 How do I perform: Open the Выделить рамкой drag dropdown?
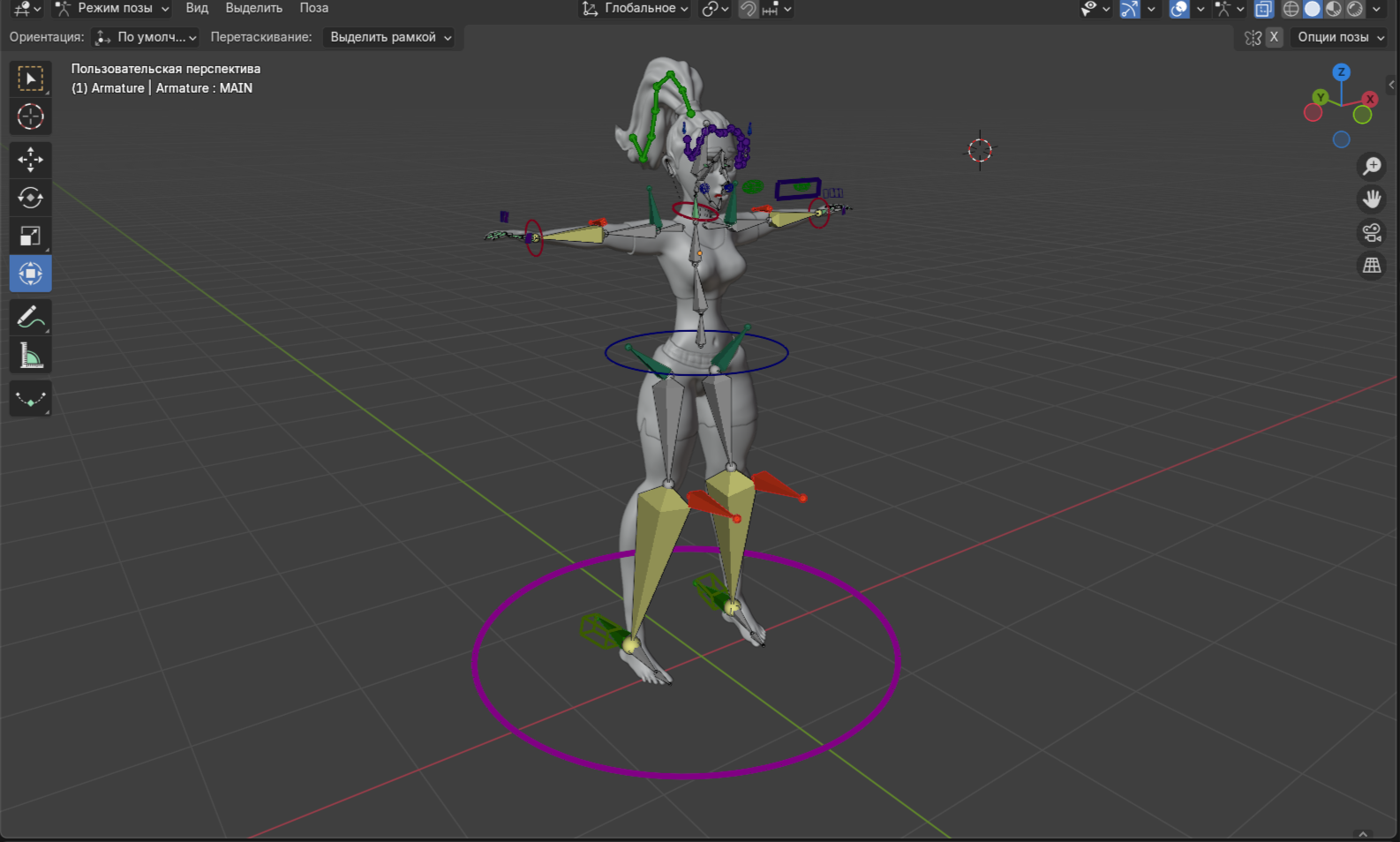(x=389, y=37)
